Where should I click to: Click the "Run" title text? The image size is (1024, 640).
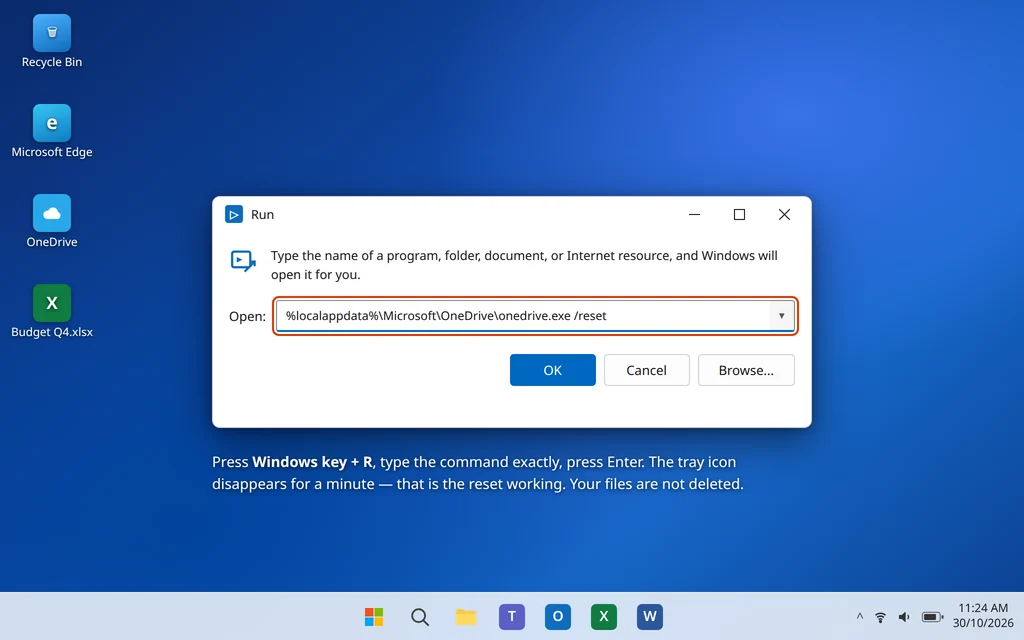pyautogui.click(x=263, y=214)
